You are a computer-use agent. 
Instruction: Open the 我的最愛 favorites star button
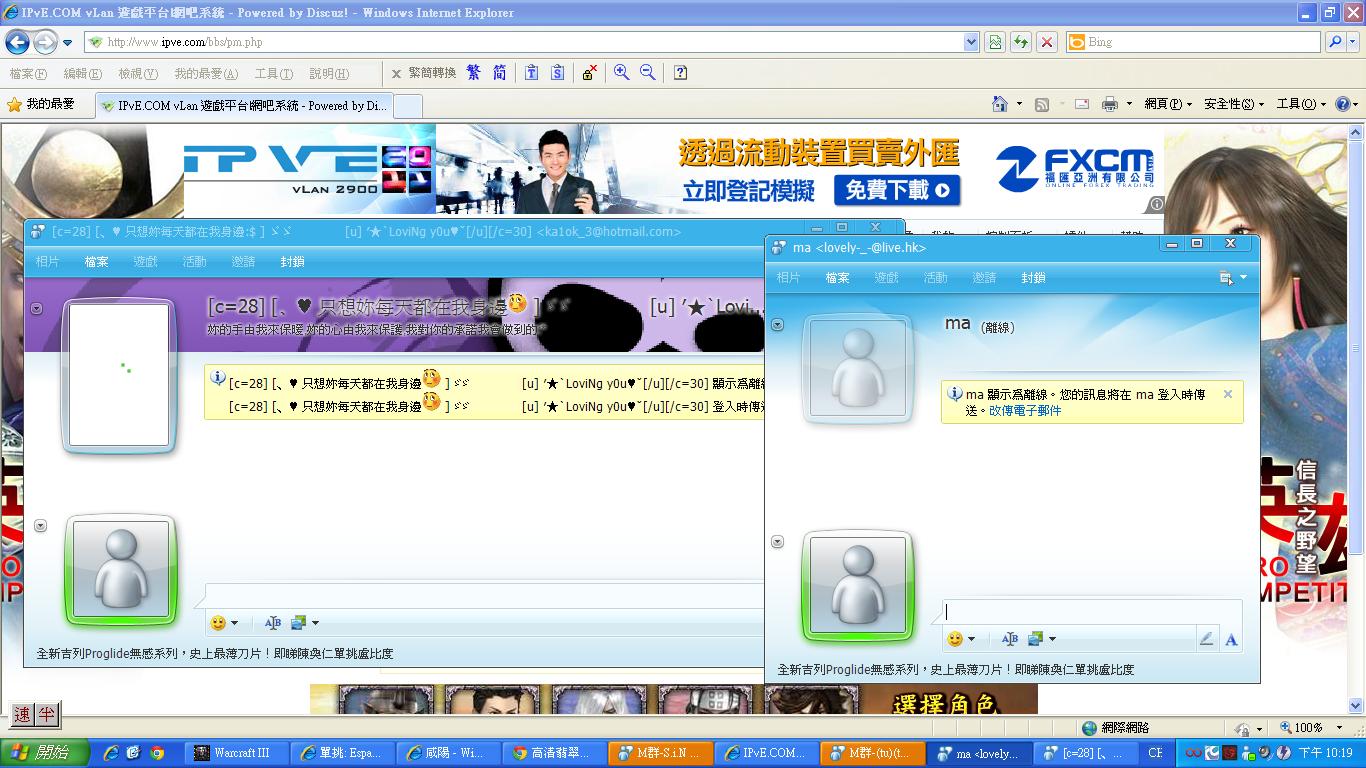point(41,104)
